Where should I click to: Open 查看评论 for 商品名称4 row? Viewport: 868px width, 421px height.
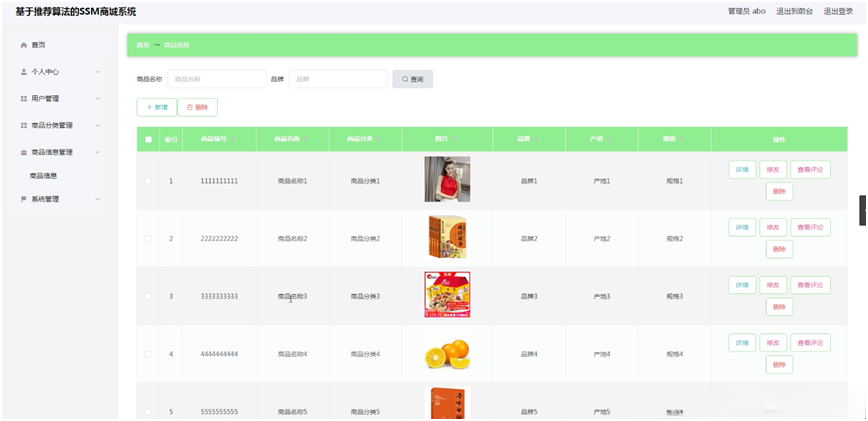[810, 343]
